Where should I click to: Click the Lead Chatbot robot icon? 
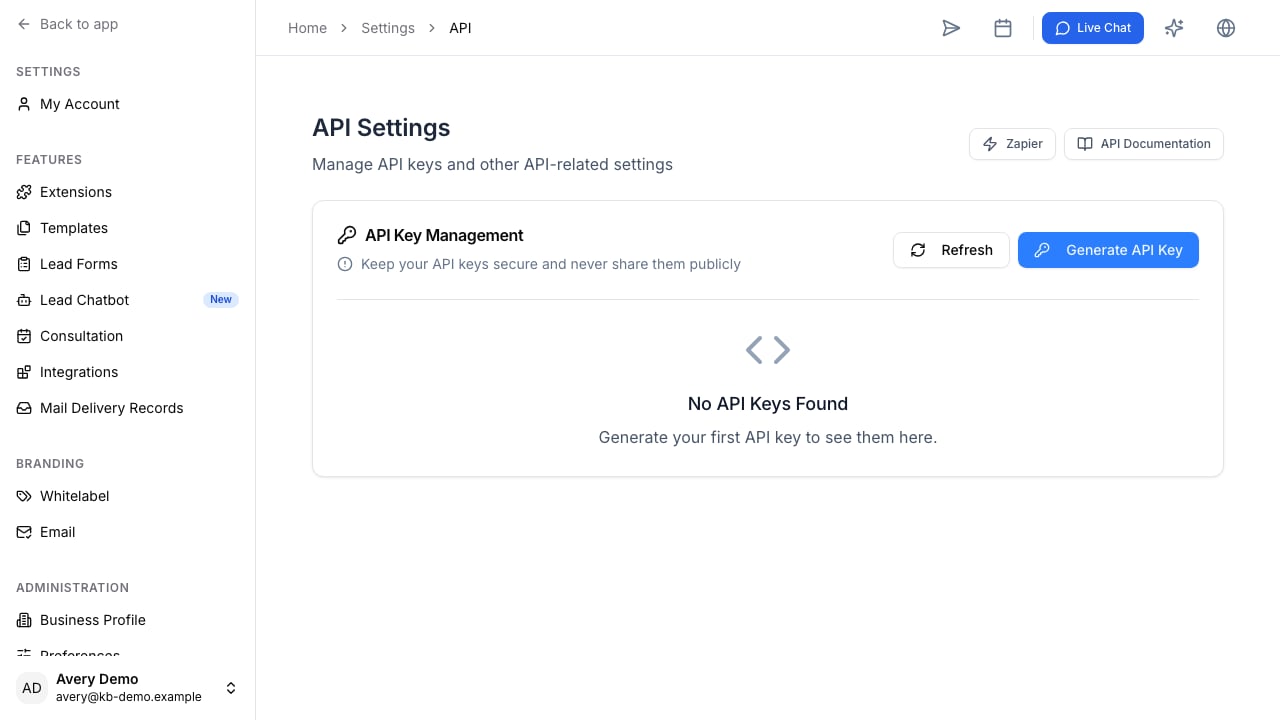coord(24,300)
